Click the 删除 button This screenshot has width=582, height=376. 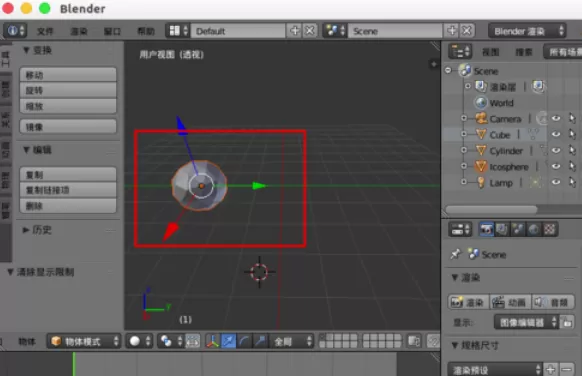(68, 206)
